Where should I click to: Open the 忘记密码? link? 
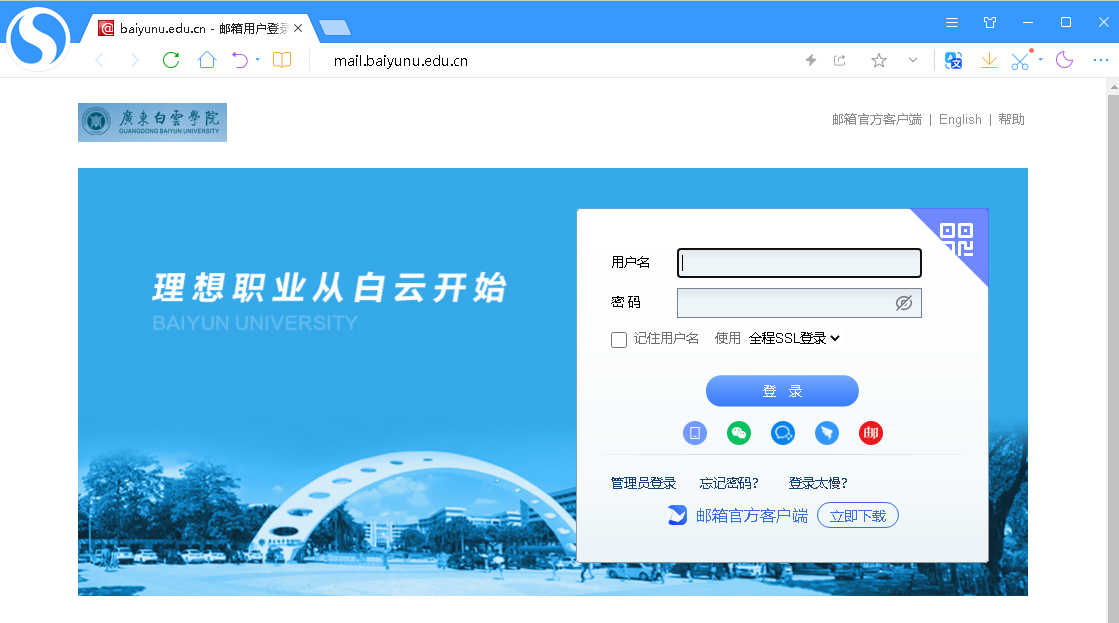pyautogui.click(x=729, y=483)
